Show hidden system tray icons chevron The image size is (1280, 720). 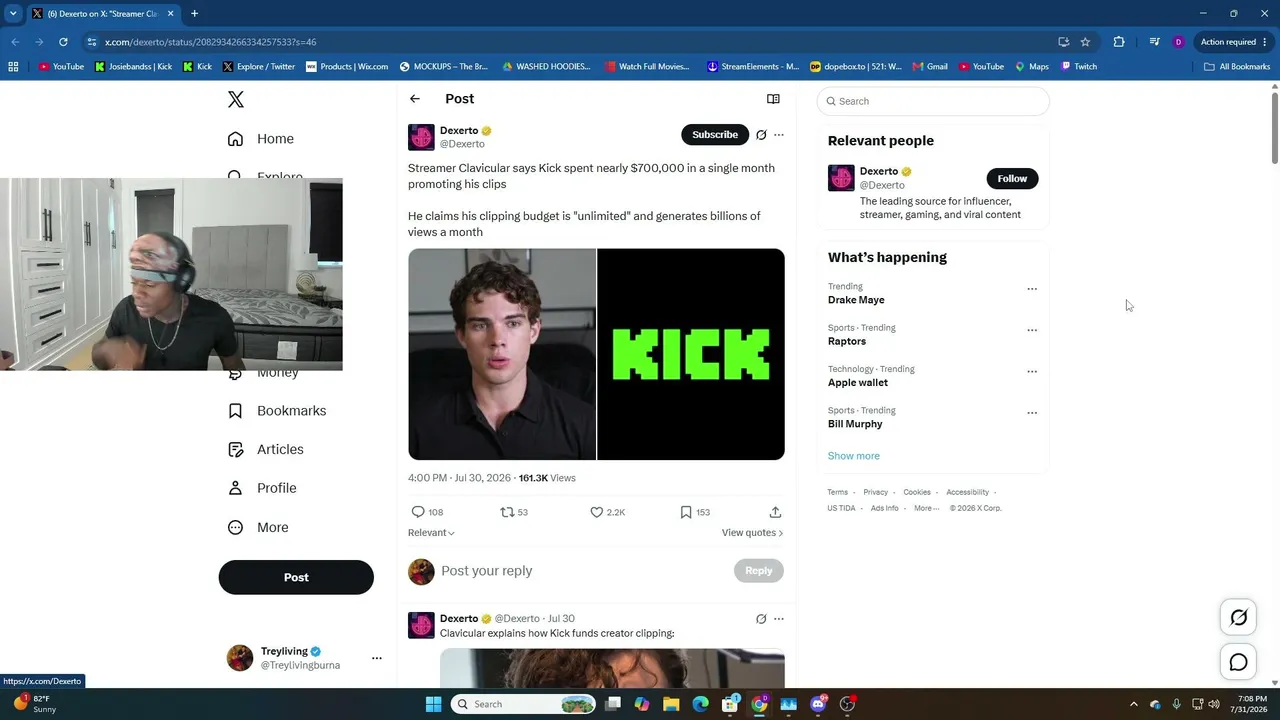(x=1133, y=704)
